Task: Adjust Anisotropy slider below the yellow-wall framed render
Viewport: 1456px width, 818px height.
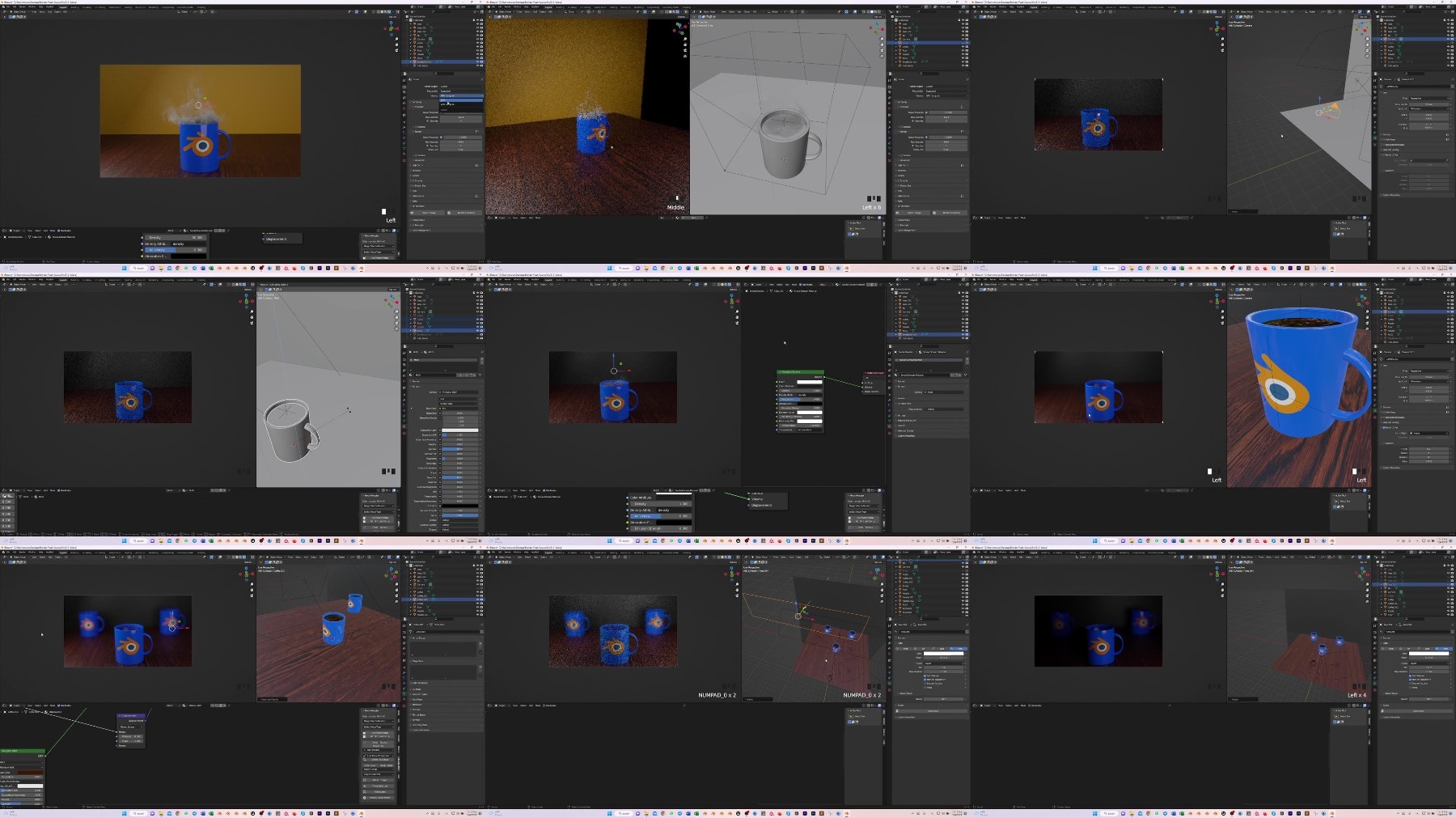Action: [176, 250]
